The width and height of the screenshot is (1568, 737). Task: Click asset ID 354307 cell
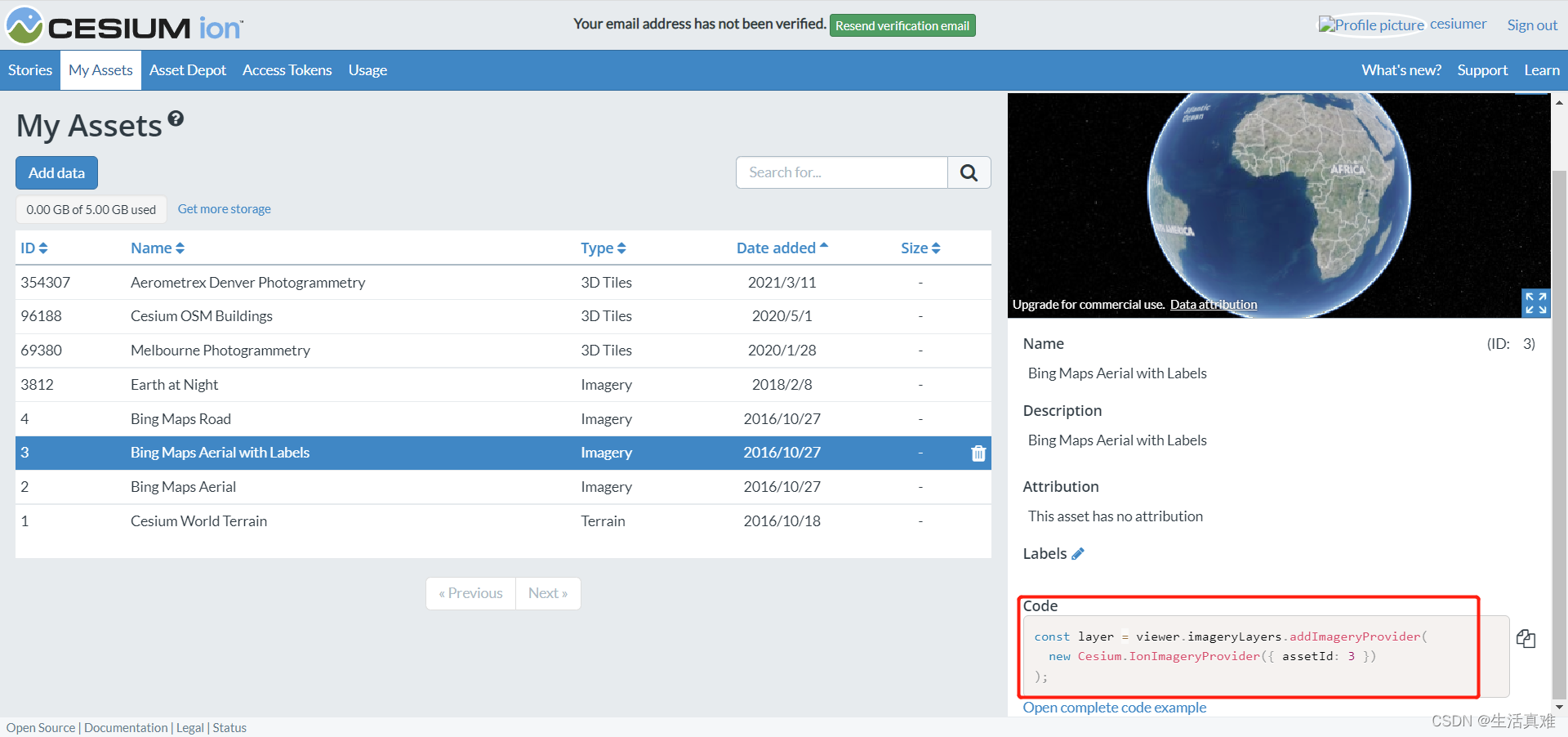(46, 283)
